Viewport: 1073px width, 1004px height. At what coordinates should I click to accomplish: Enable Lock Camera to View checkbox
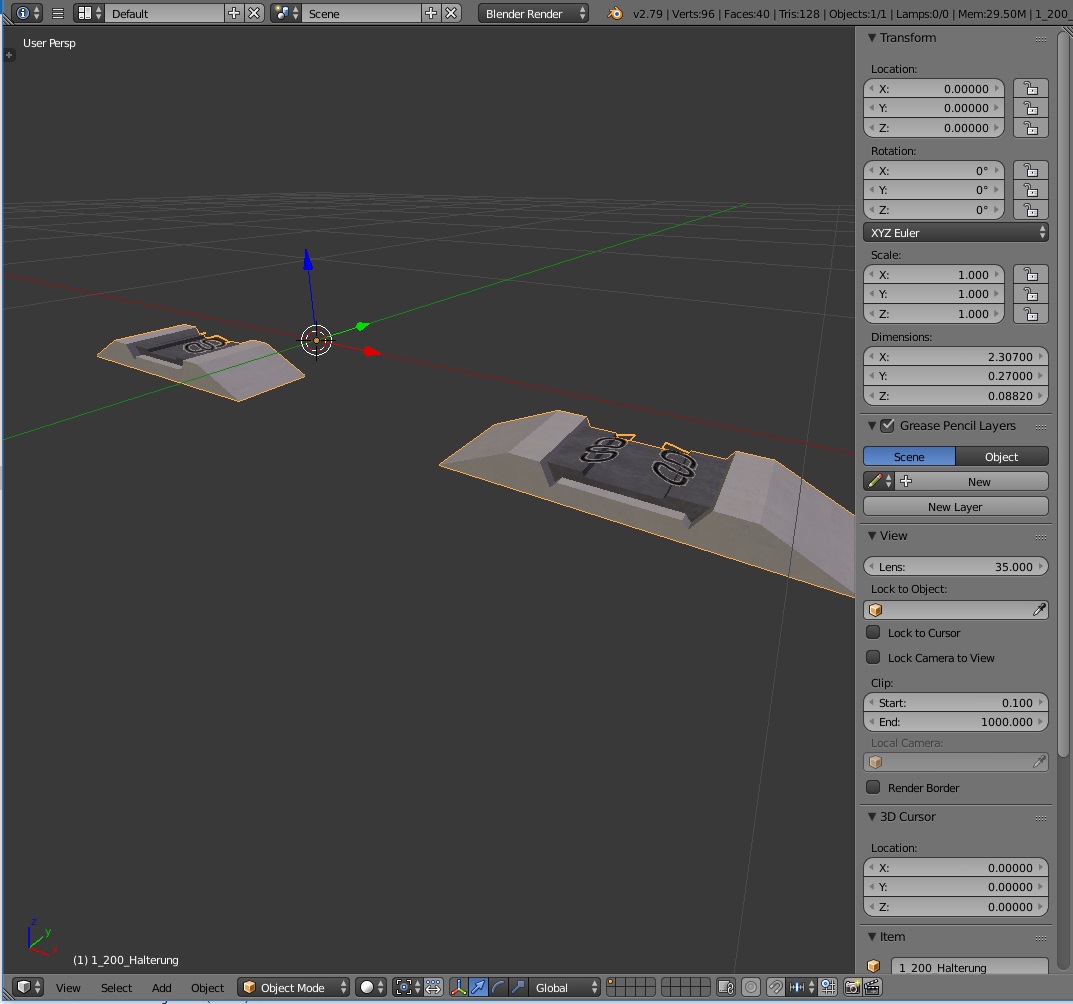pyautogui.click(x=873, y=658)
